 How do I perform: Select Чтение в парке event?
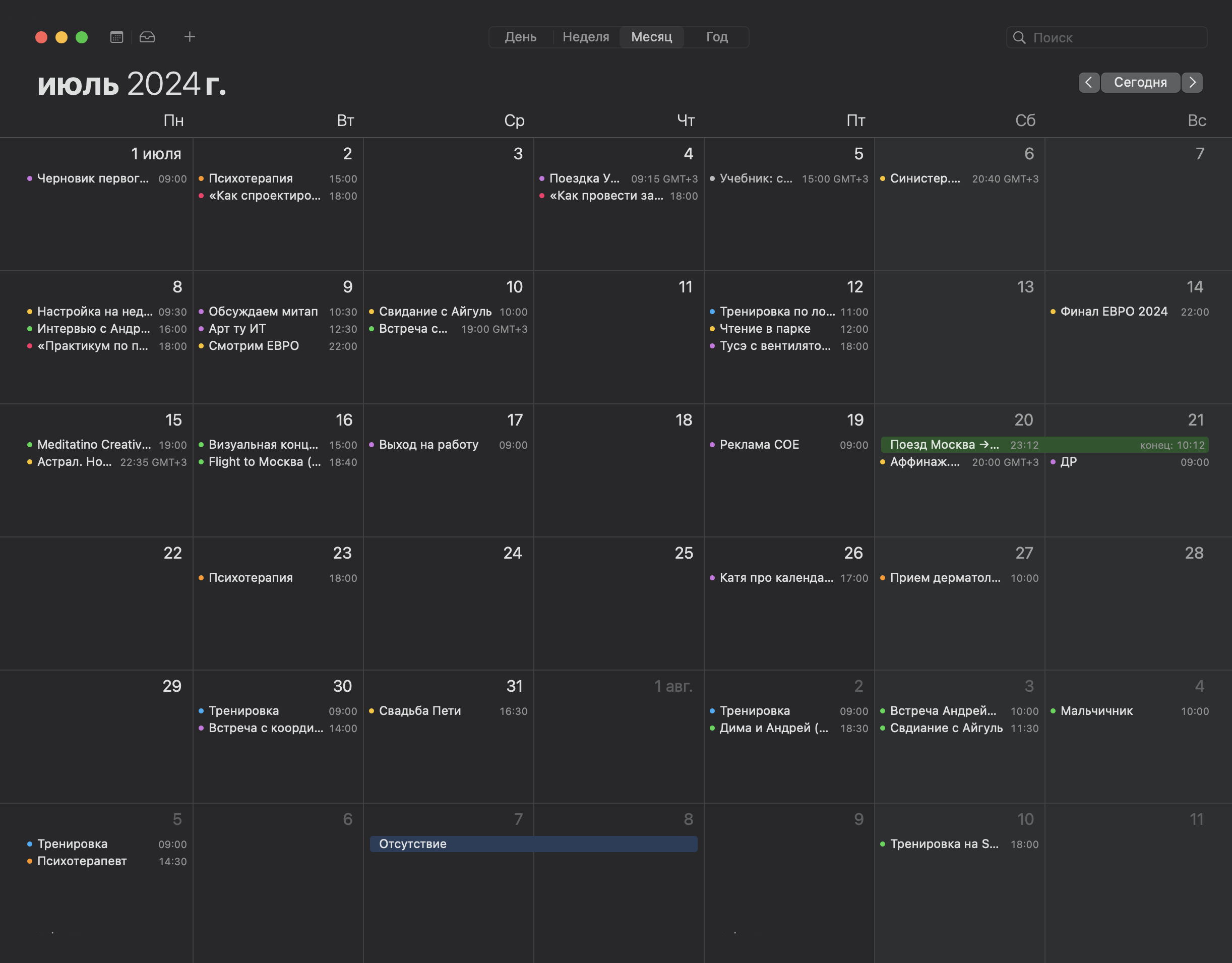point(788,329)
